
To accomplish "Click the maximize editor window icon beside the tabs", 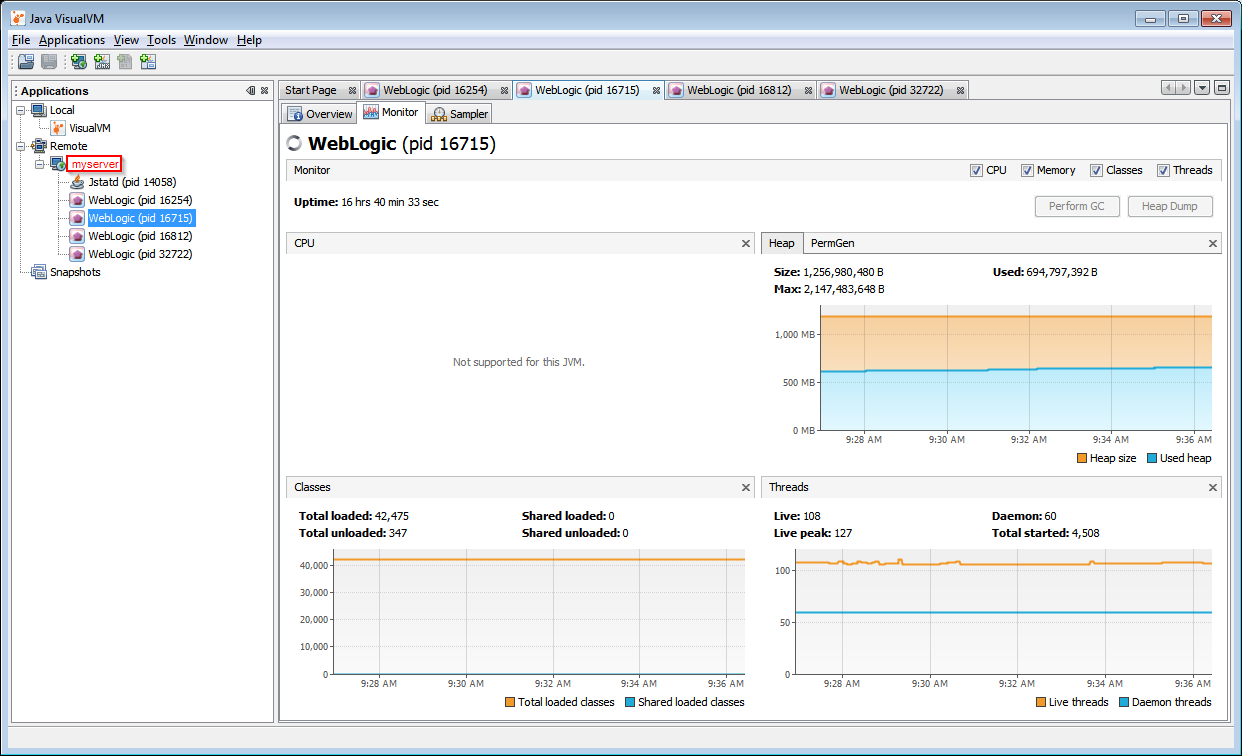I will [1222, 88].
